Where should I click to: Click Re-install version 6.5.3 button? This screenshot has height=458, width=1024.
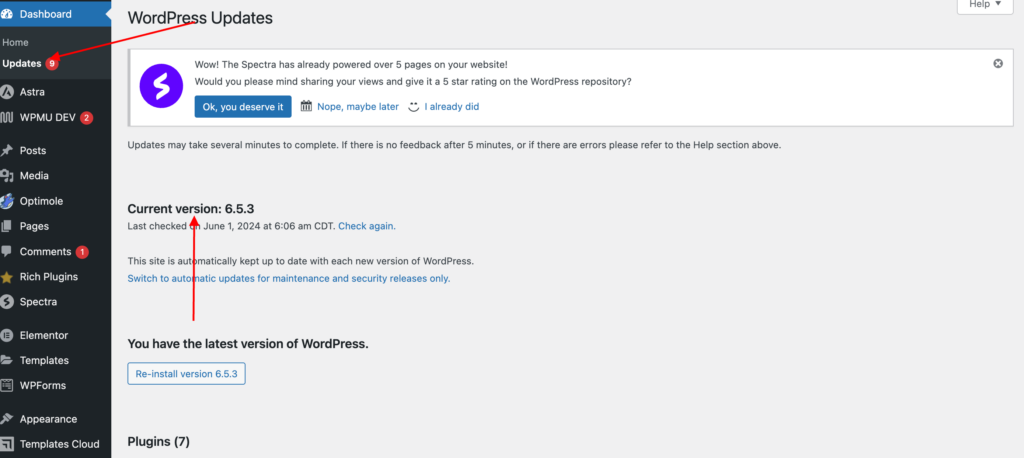pos(186,374)
